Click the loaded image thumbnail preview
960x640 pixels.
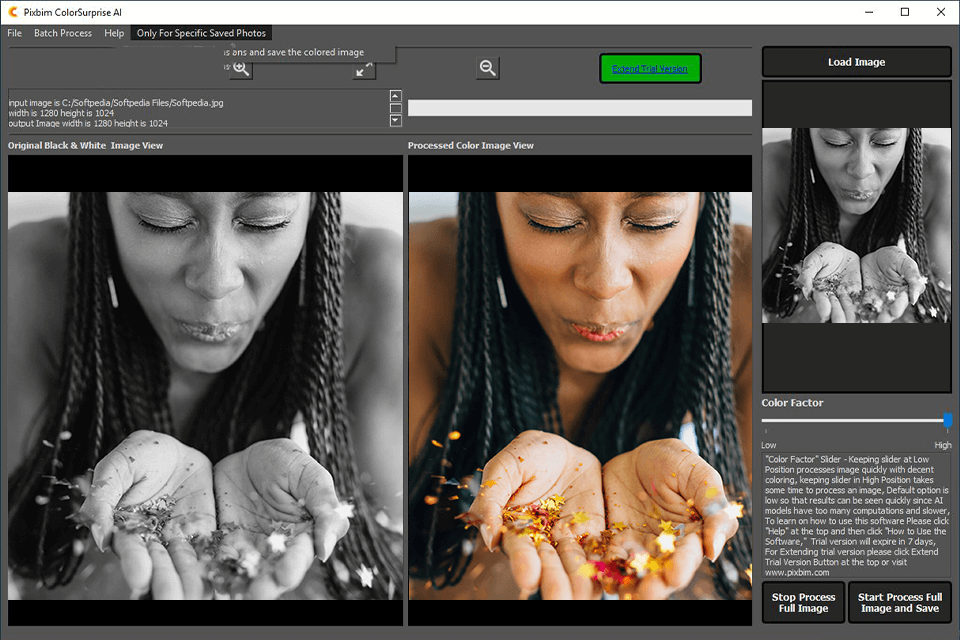click(x=857, y=225)
